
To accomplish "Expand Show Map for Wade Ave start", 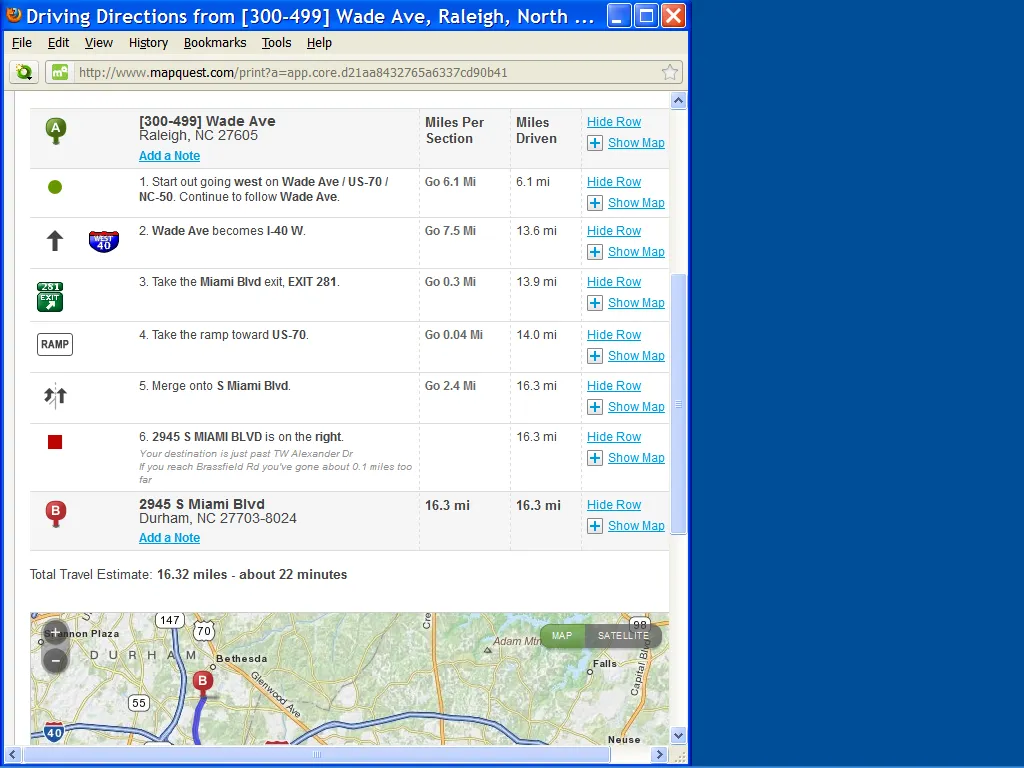I will pos(635,143).
